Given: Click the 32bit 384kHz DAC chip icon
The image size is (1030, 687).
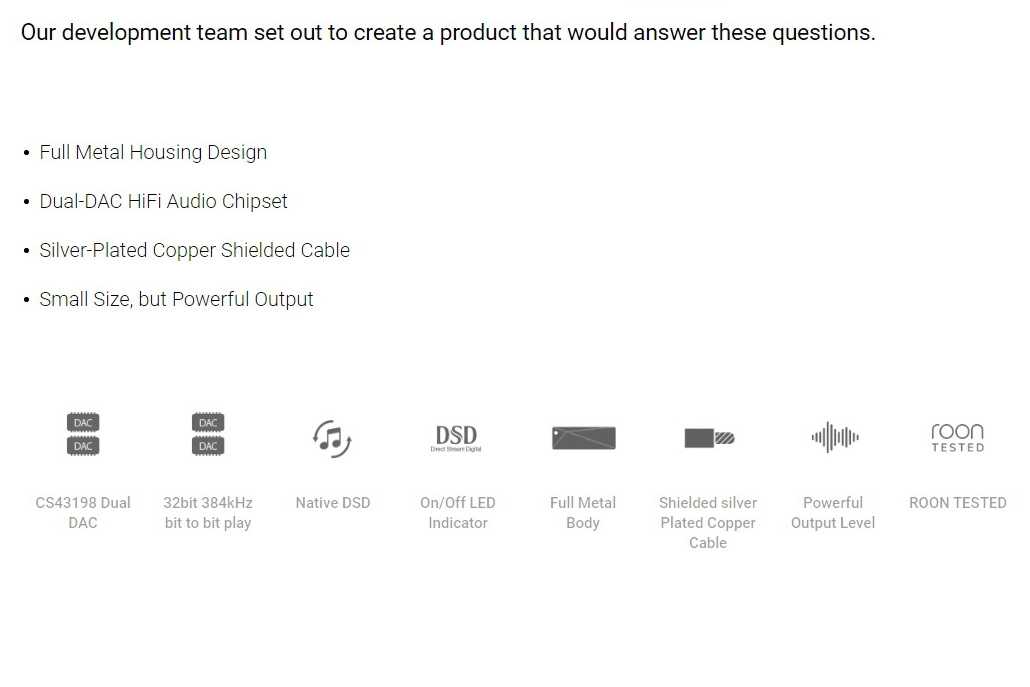Looking at the screenshot, I should tap(208, 435).
